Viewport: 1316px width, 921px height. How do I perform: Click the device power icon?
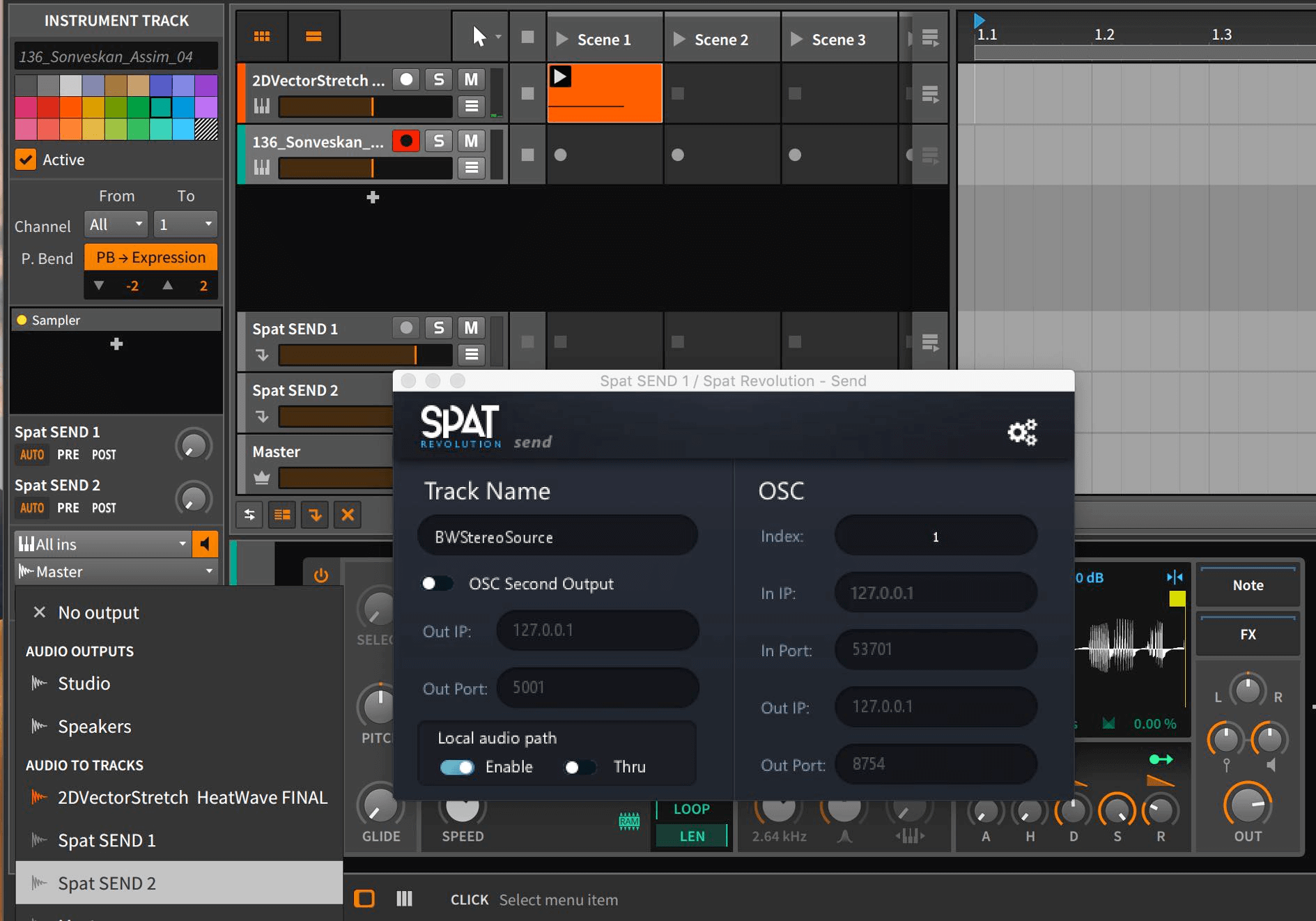coord(320,575)
